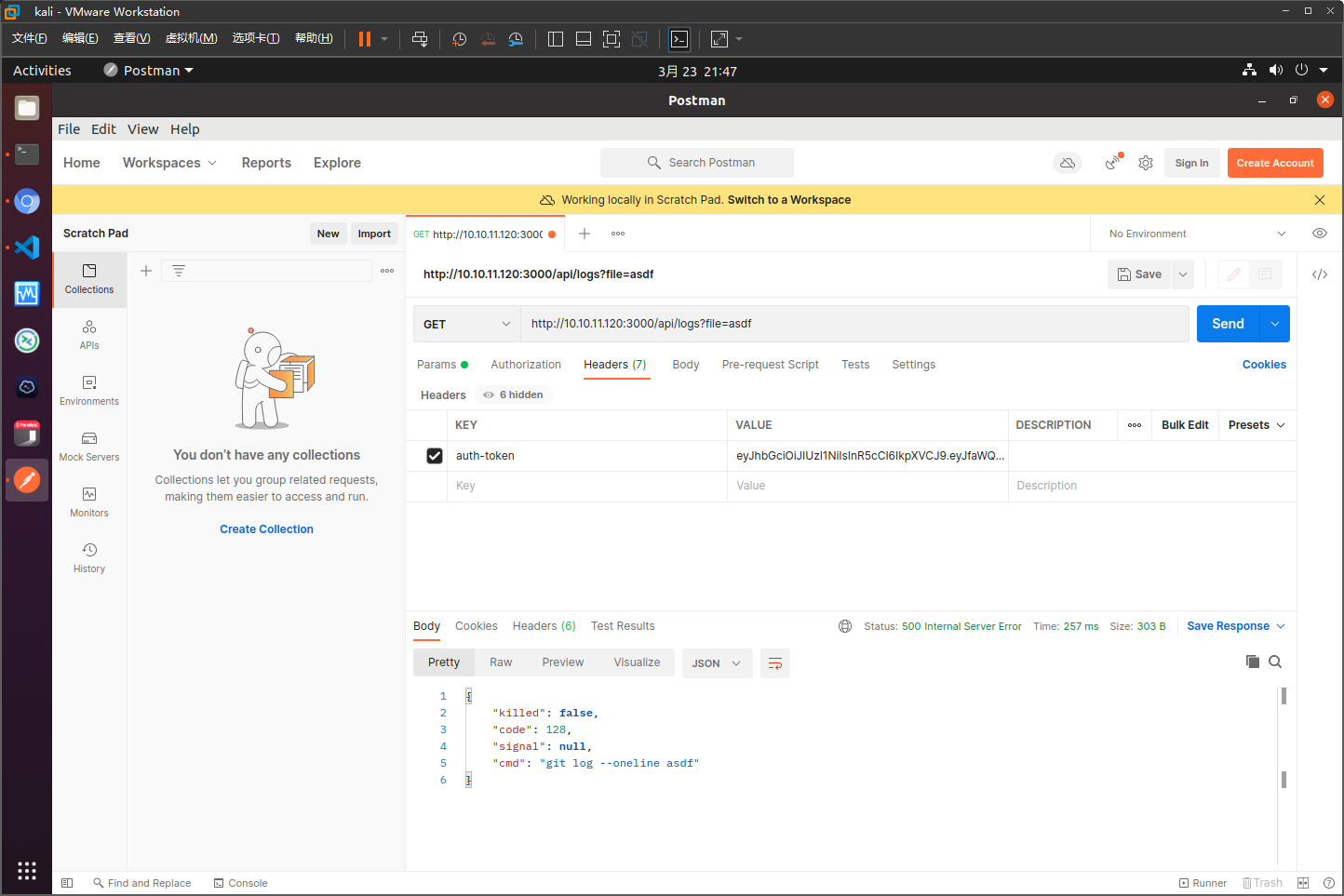Open the View menu
The image size is (1344, 896).
[x=143, y=129]
